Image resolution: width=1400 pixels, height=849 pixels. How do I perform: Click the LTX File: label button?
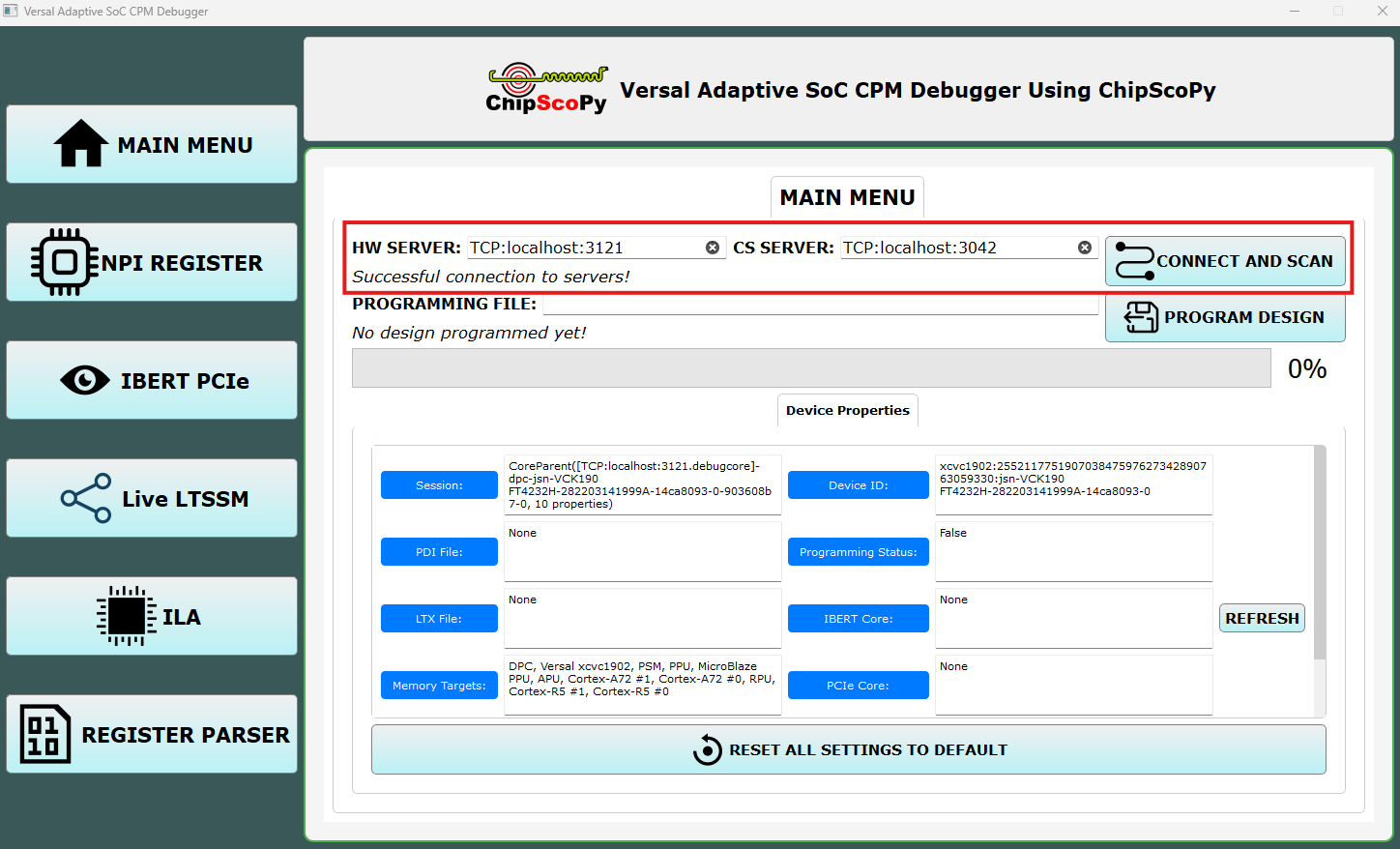[x=439, y=619]
